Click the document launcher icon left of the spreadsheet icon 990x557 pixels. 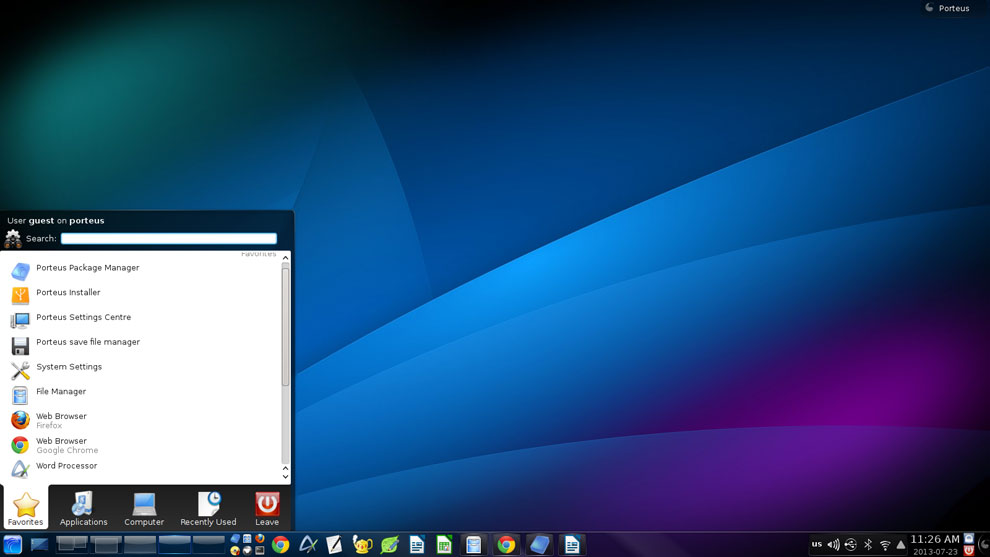click(x=417, y=544)
